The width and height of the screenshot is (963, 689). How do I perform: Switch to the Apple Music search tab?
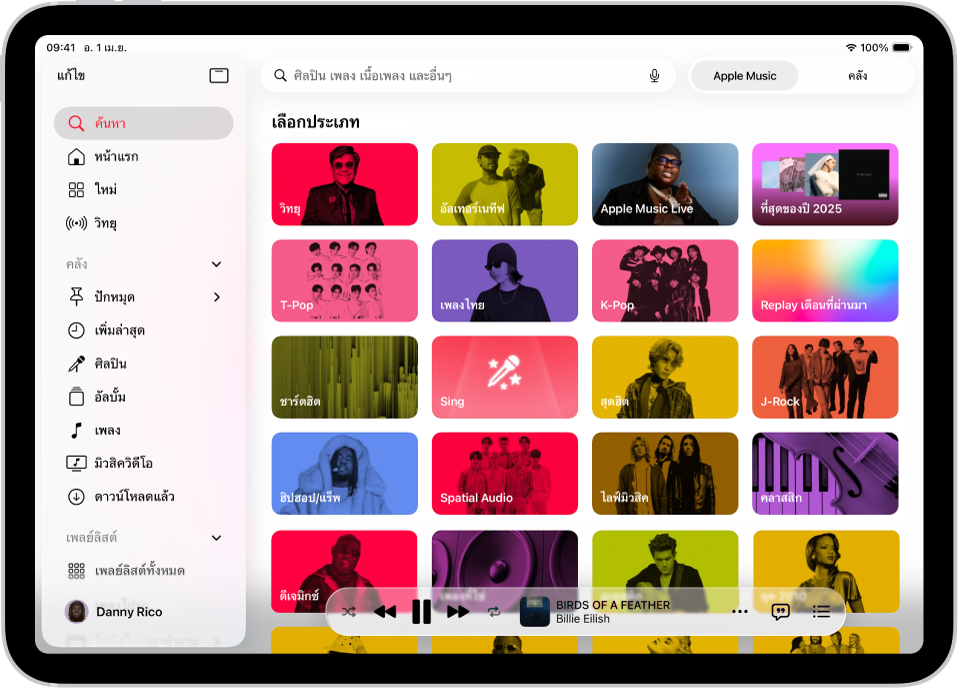click(744, 76)
